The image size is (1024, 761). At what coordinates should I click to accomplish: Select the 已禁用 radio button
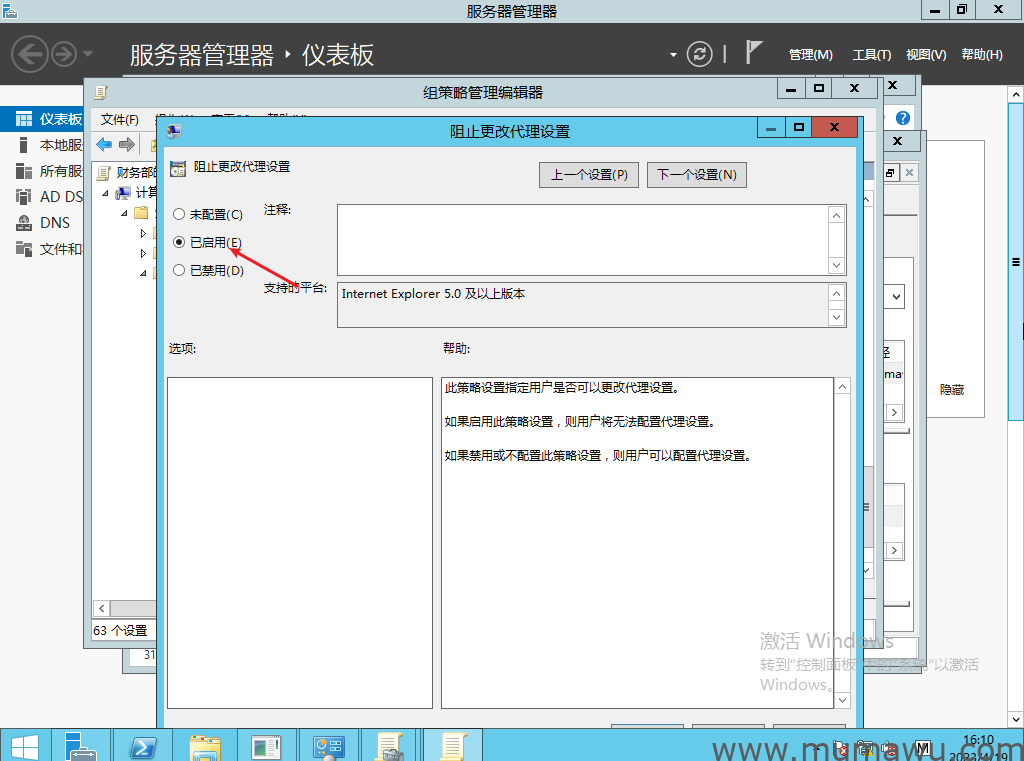coord(179,270)
